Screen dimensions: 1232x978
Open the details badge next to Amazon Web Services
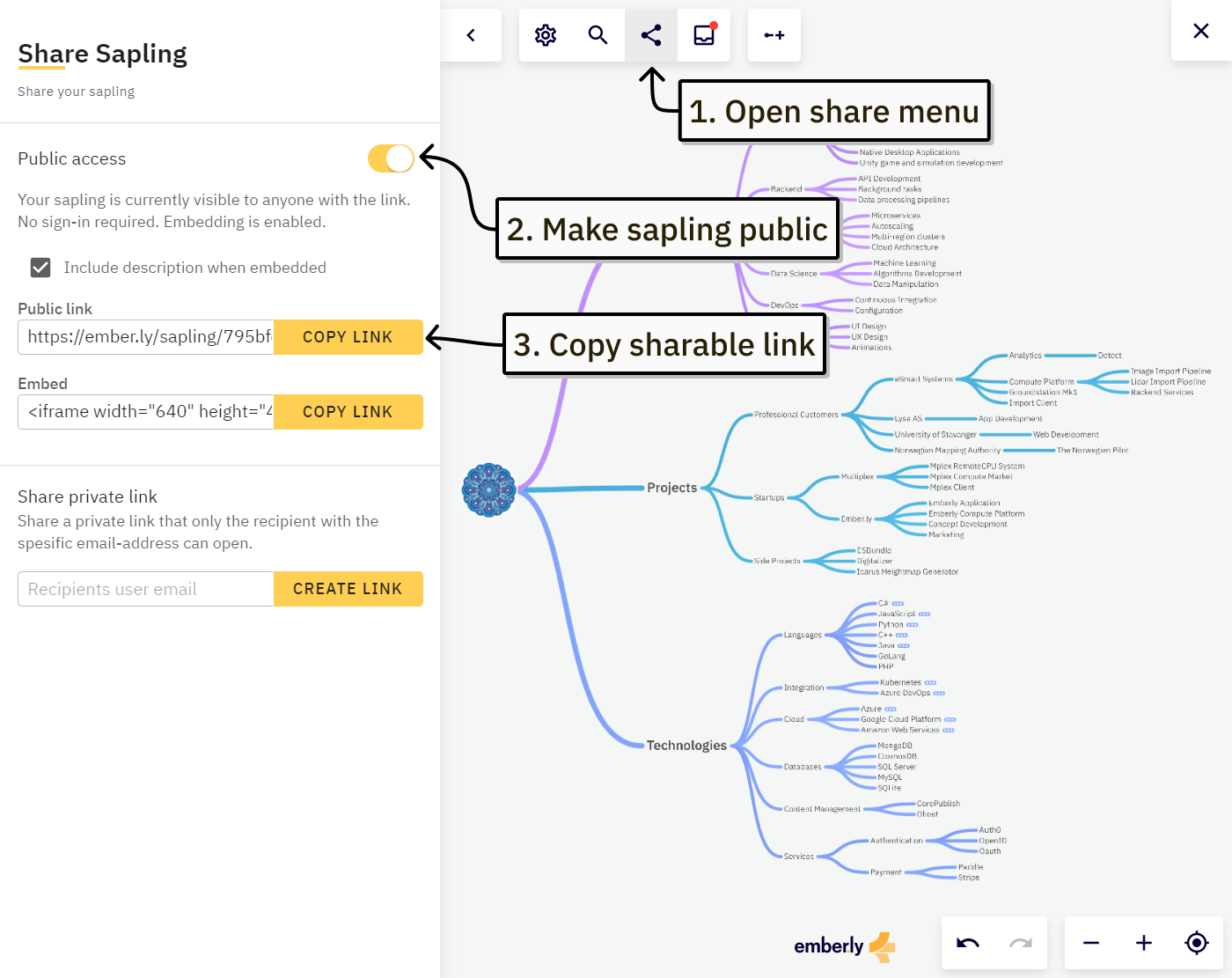point(948,731)
